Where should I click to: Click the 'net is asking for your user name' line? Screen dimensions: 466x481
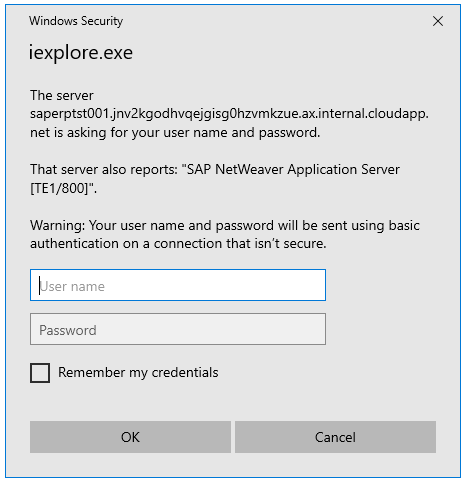click(x=175, y=133)
